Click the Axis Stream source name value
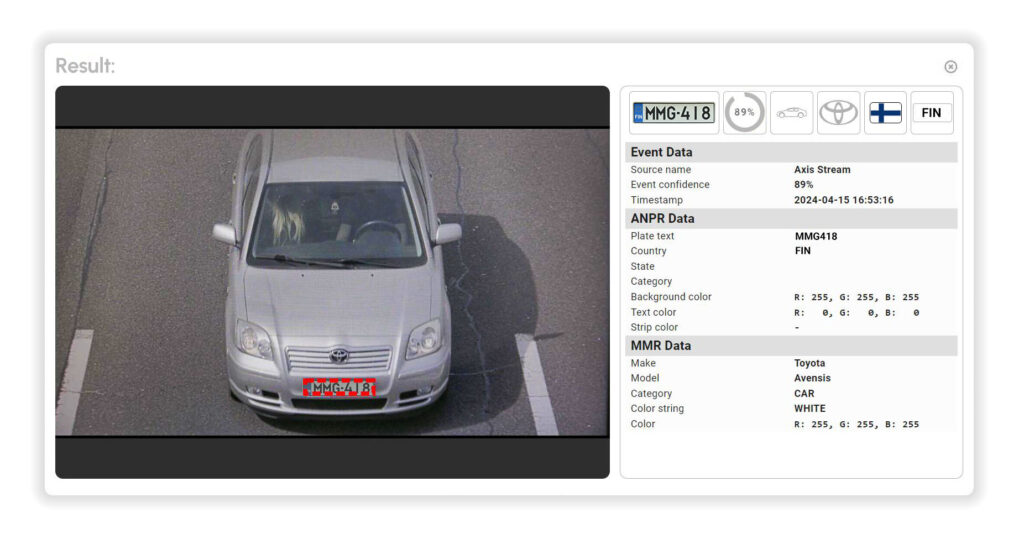 click(x=822, y=170)
